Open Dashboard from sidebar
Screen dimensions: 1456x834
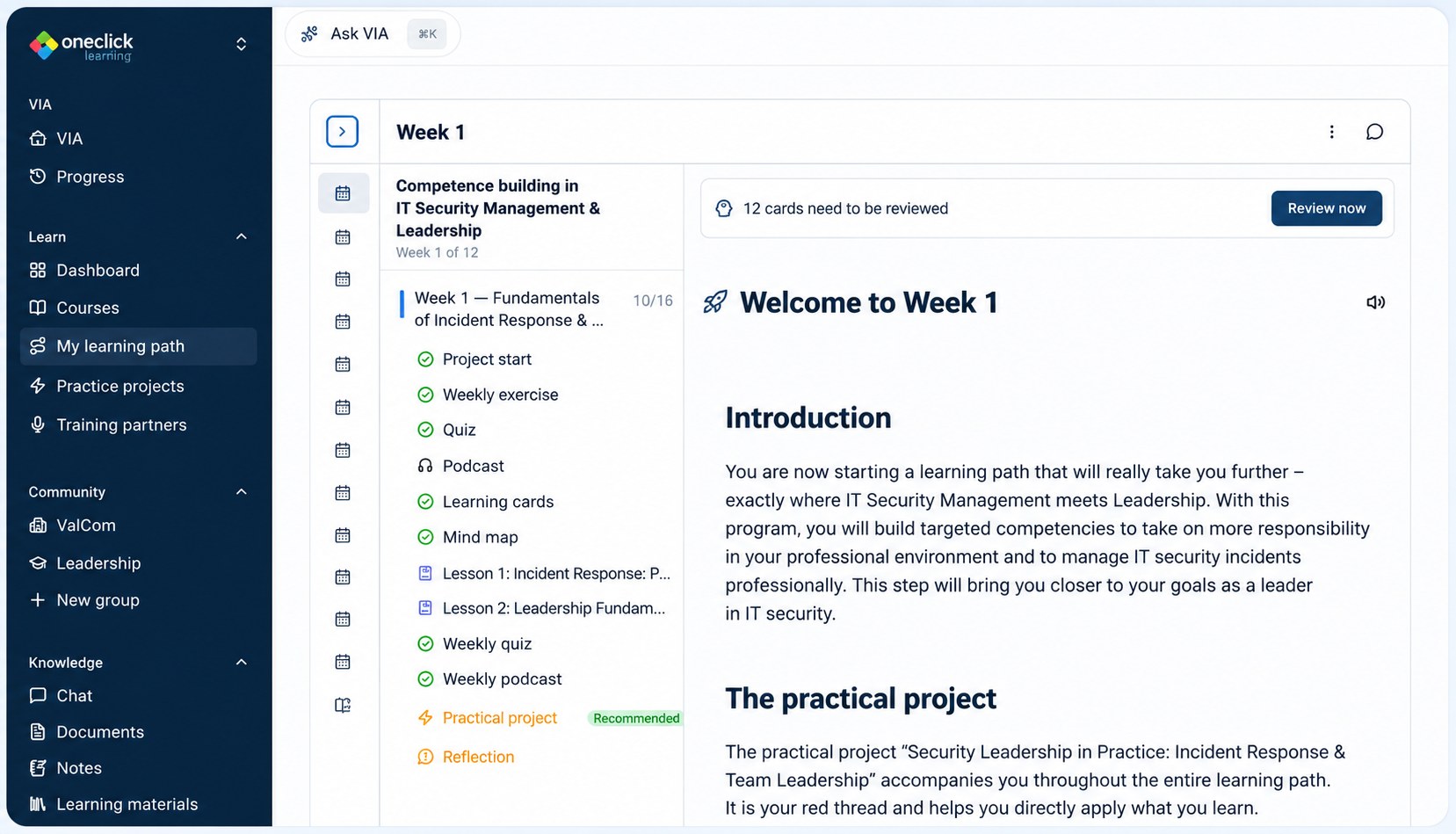click(x=138, y=271)
